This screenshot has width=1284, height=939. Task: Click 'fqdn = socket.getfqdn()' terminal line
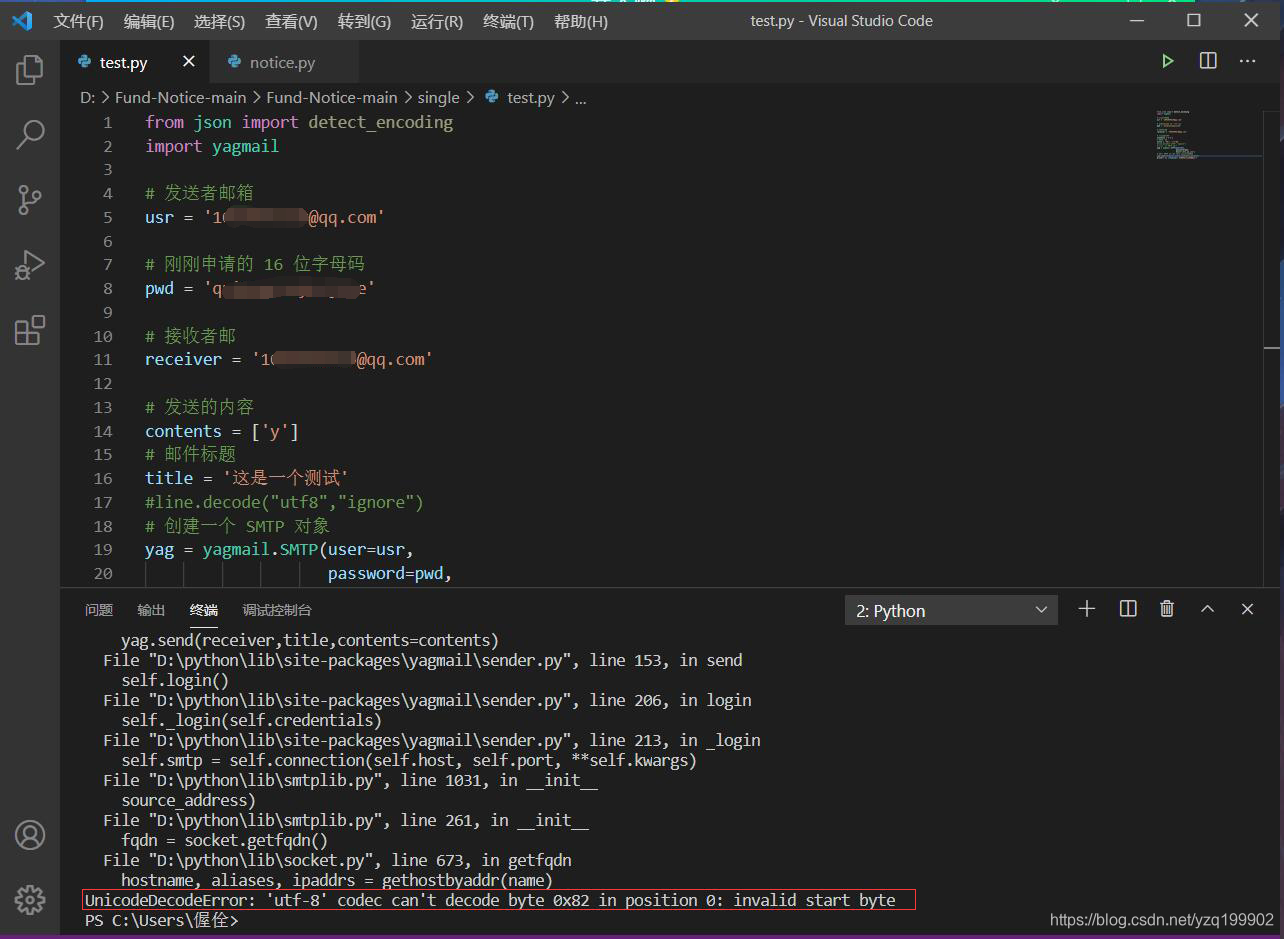[225, 840]
